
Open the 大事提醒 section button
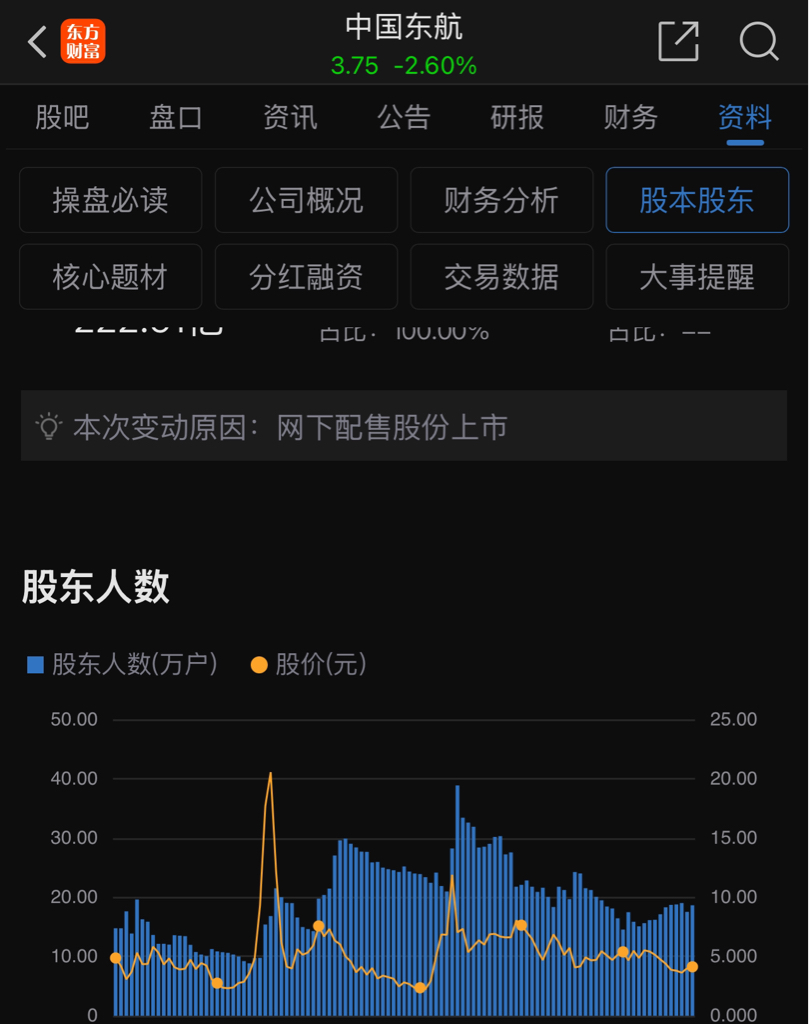(697, 277)
